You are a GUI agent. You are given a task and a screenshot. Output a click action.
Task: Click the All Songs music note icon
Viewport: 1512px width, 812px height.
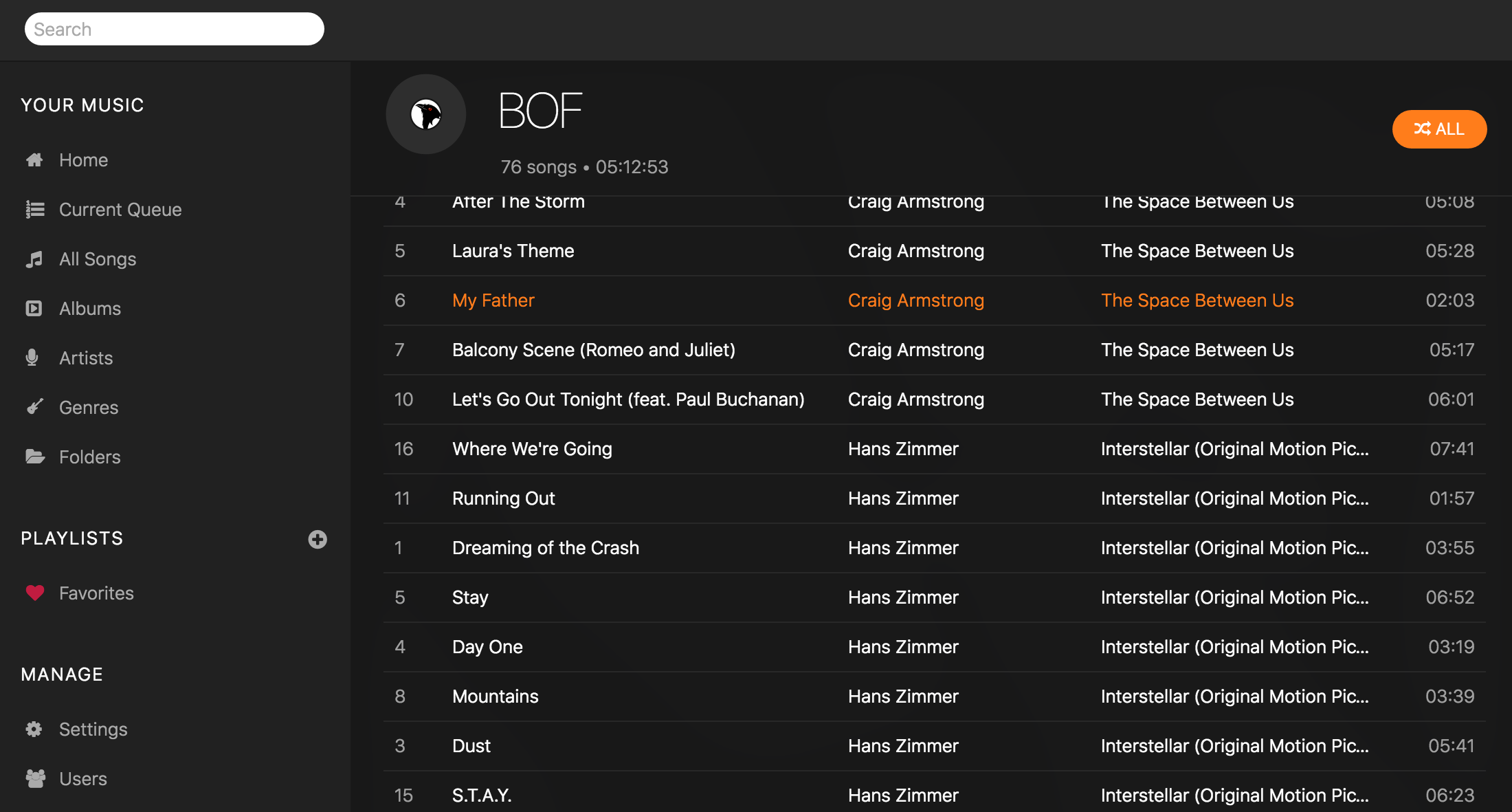34,259
